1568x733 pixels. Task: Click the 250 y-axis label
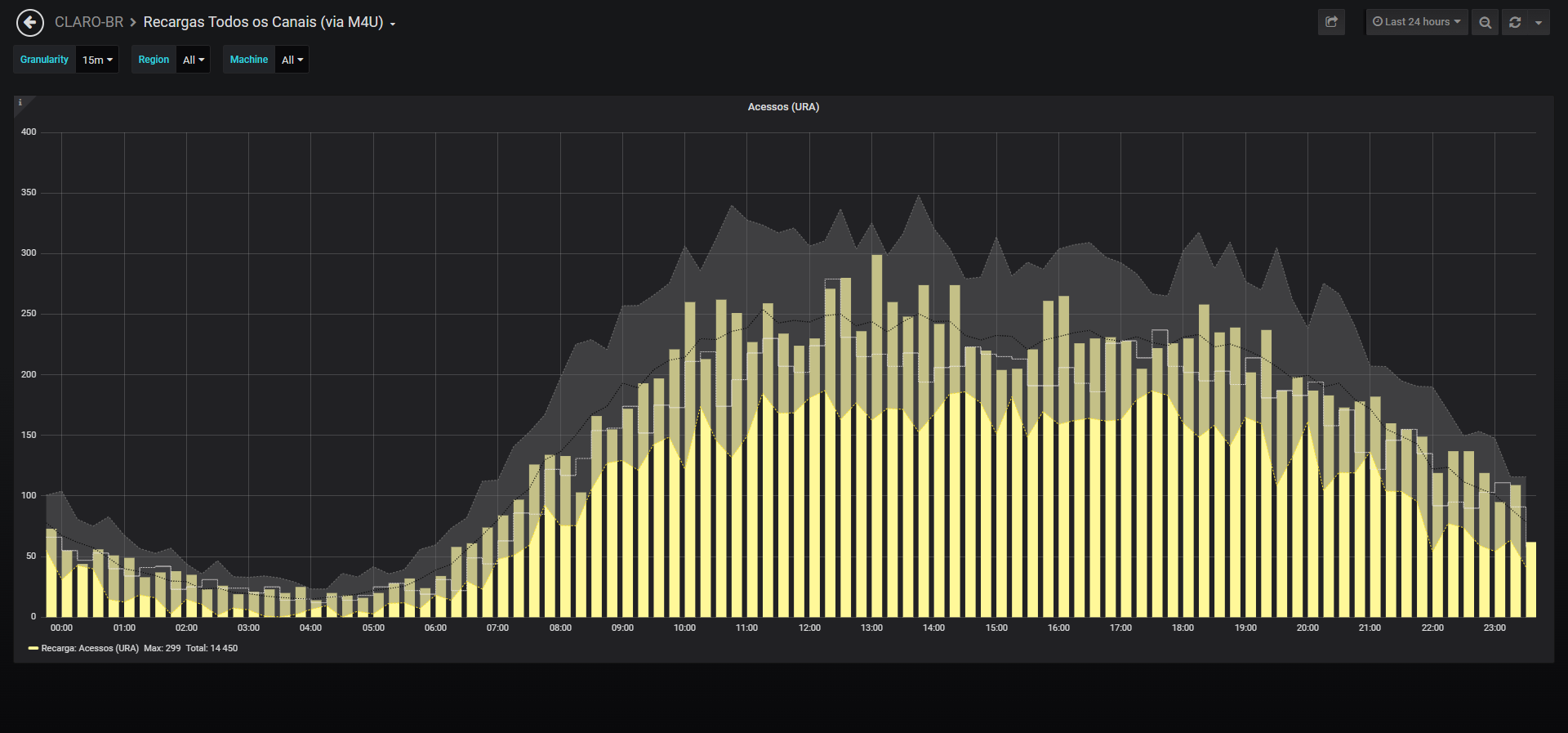point(29,313)
